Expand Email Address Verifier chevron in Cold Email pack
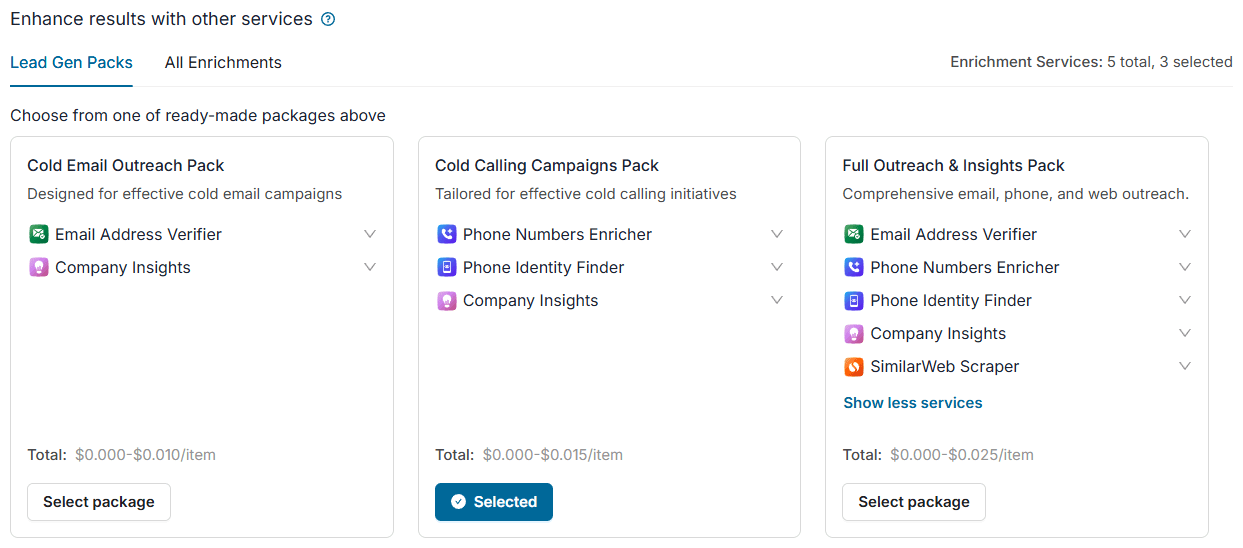Viewport: 1243px width, 548px height. (x=370, y=234)
